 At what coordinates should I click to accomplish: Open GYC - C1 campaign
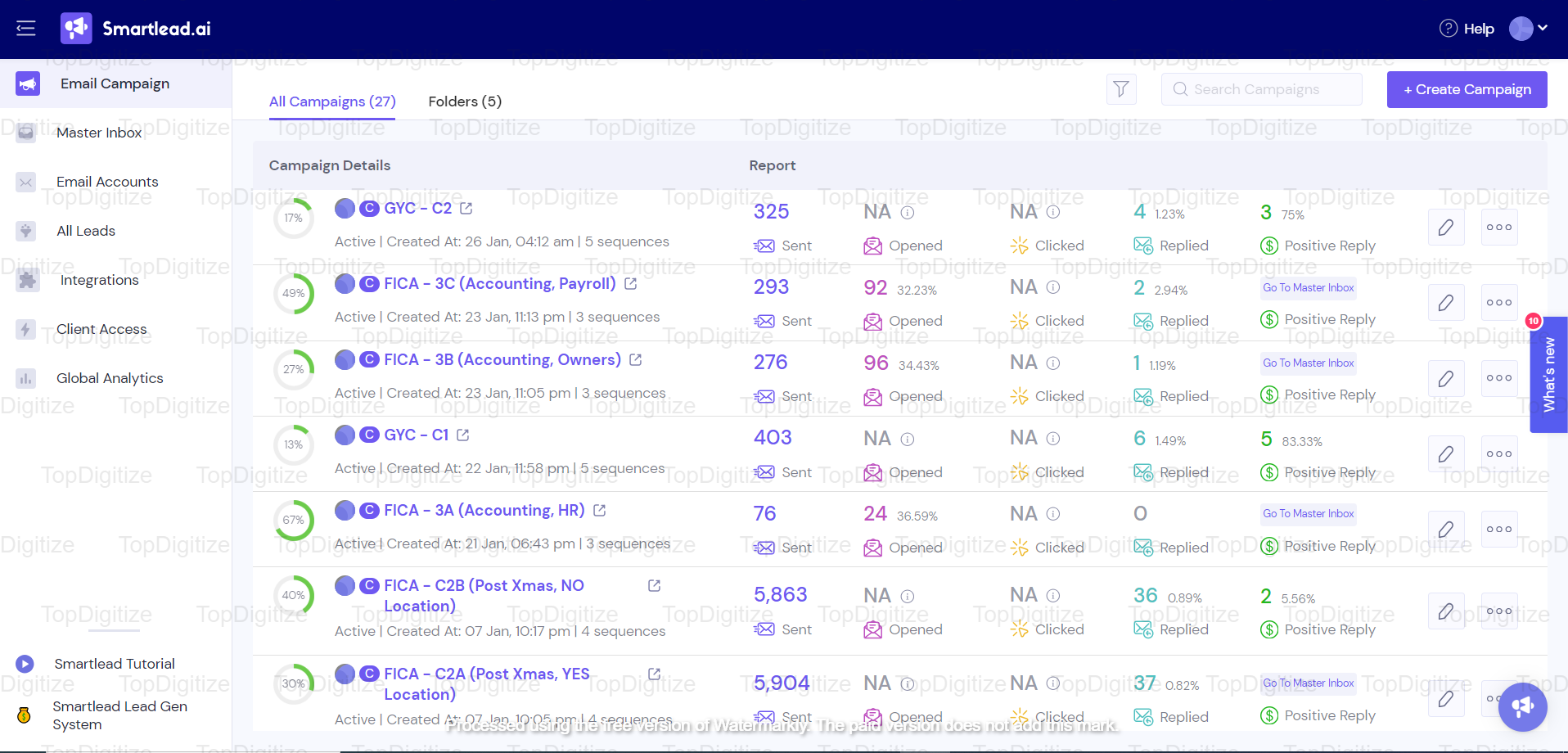tap(417, 435)
